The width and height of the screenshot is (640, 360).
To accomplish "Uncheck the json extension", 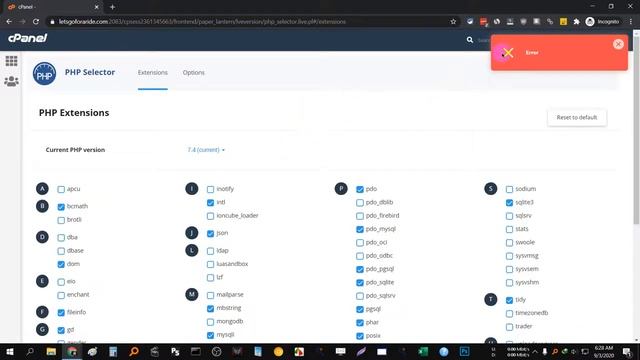I will (211, 233).
